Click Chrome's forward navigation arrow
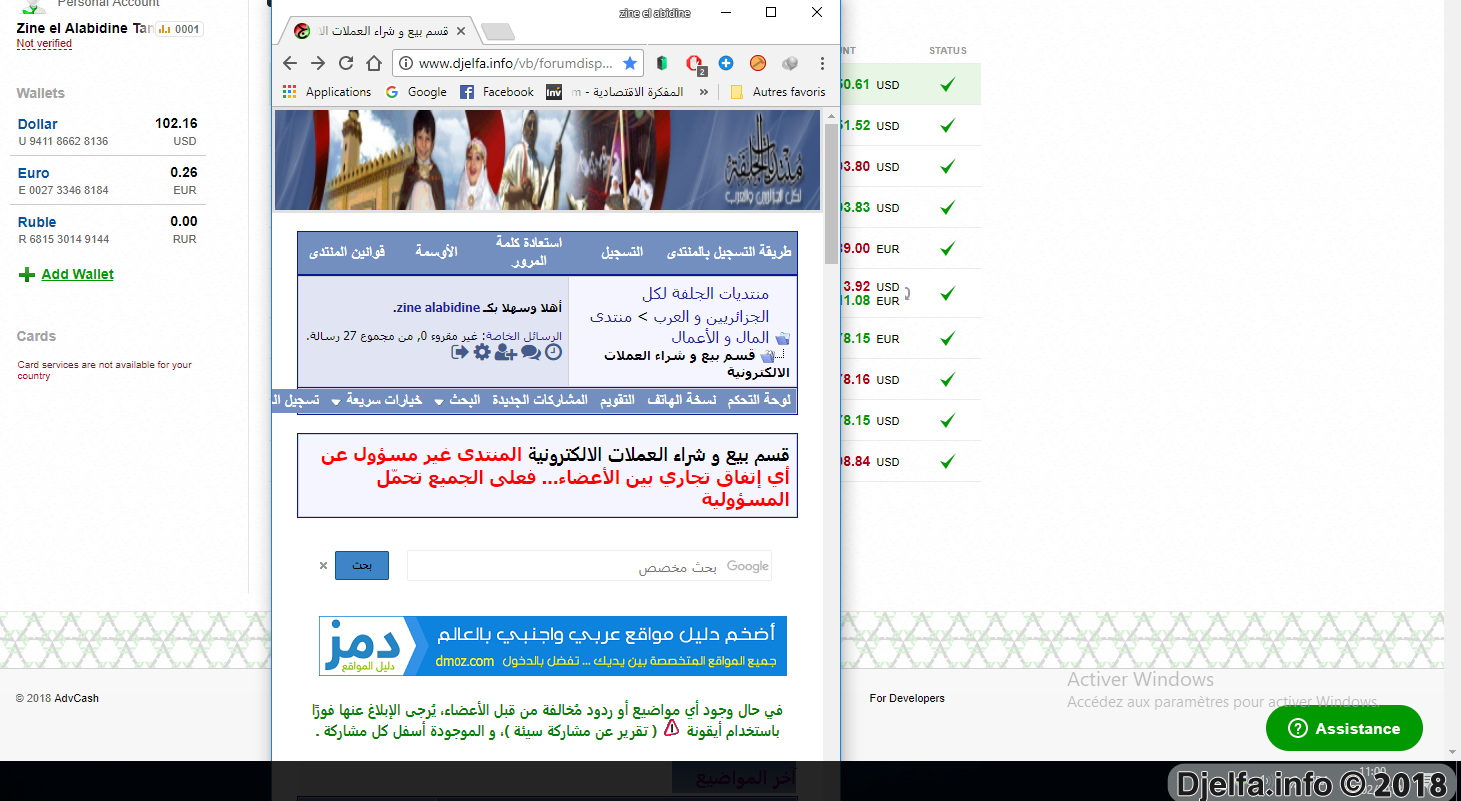The width and height of the screenshot is (1461, 801). [x=318, y=63]
